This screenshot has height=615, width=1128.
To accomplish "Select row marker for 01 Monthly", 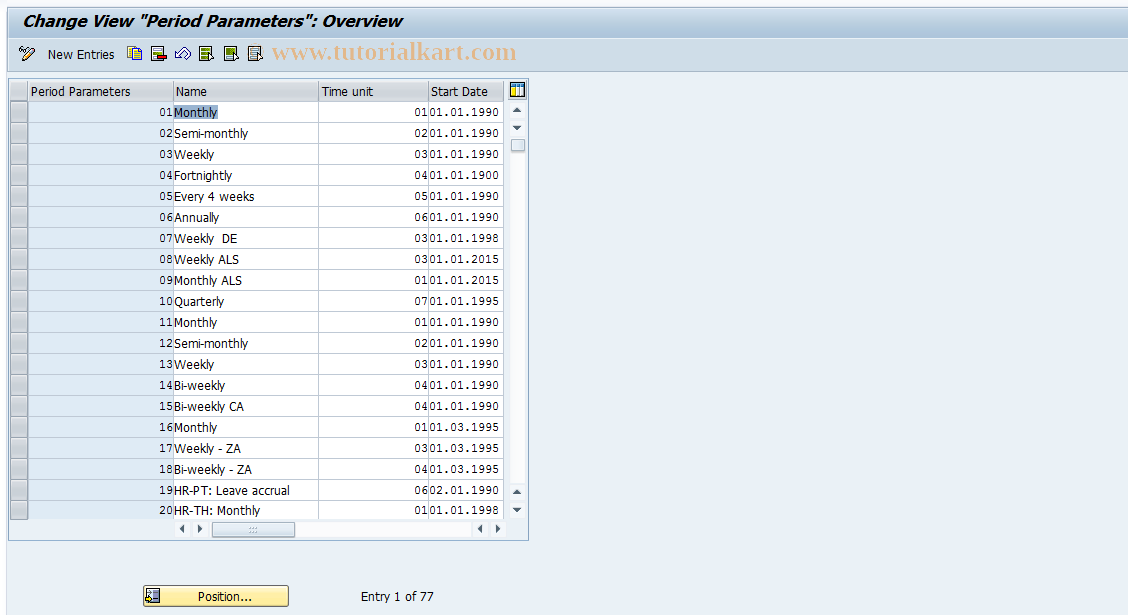I will click(19, 112).
